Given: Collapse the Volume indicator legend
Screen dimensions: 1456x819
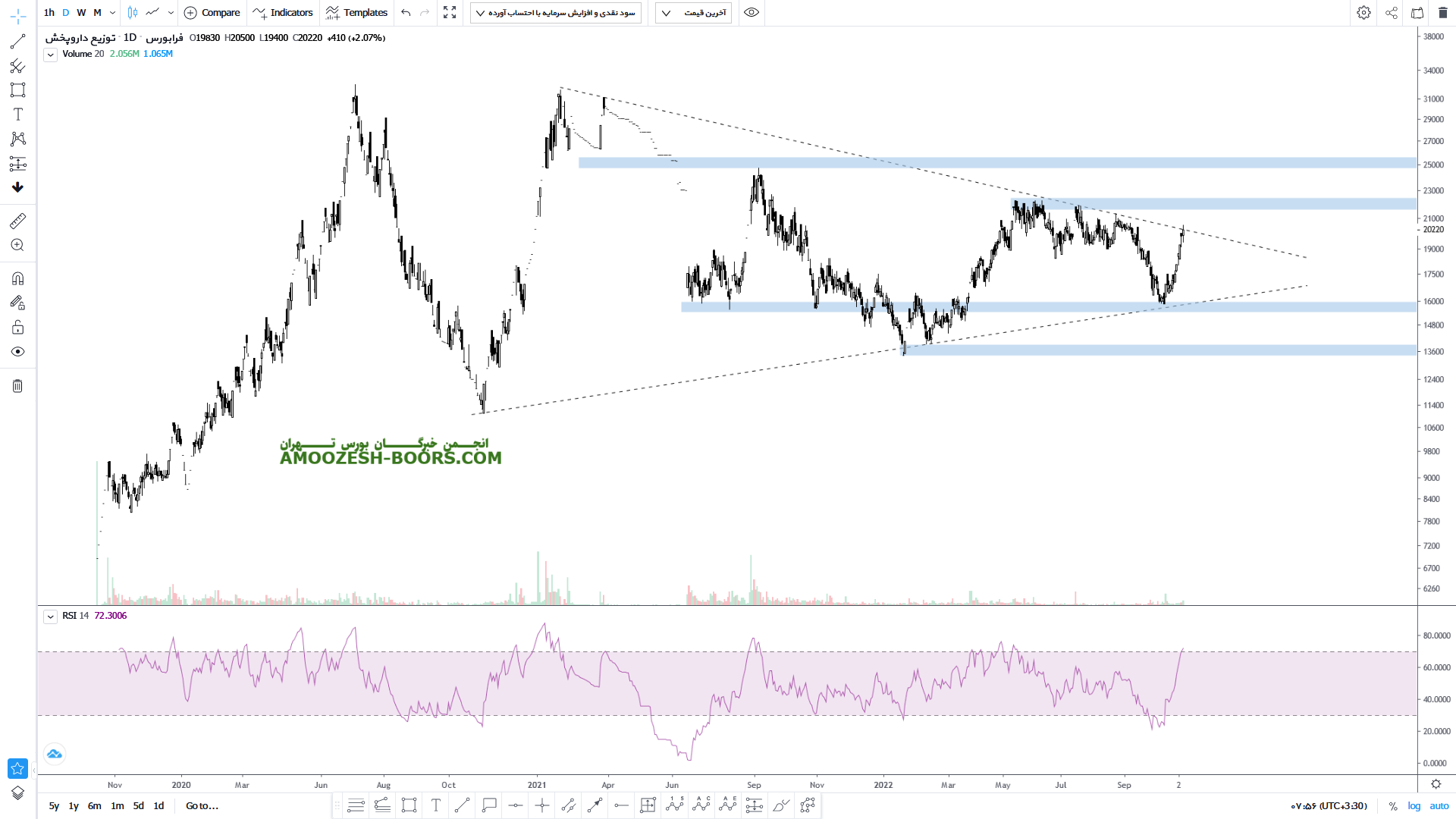Looking at the screenshot, I should [x=50, y=55].
